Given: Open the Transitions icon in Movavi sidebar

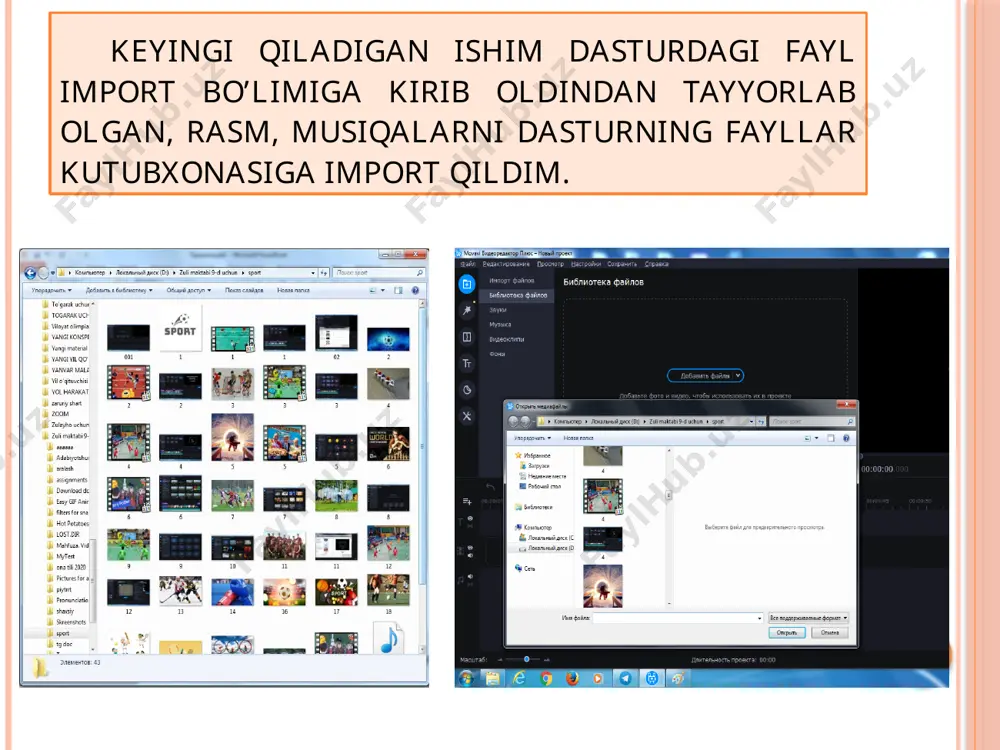Looking at the screenshot, I should [x=467, y=337].
